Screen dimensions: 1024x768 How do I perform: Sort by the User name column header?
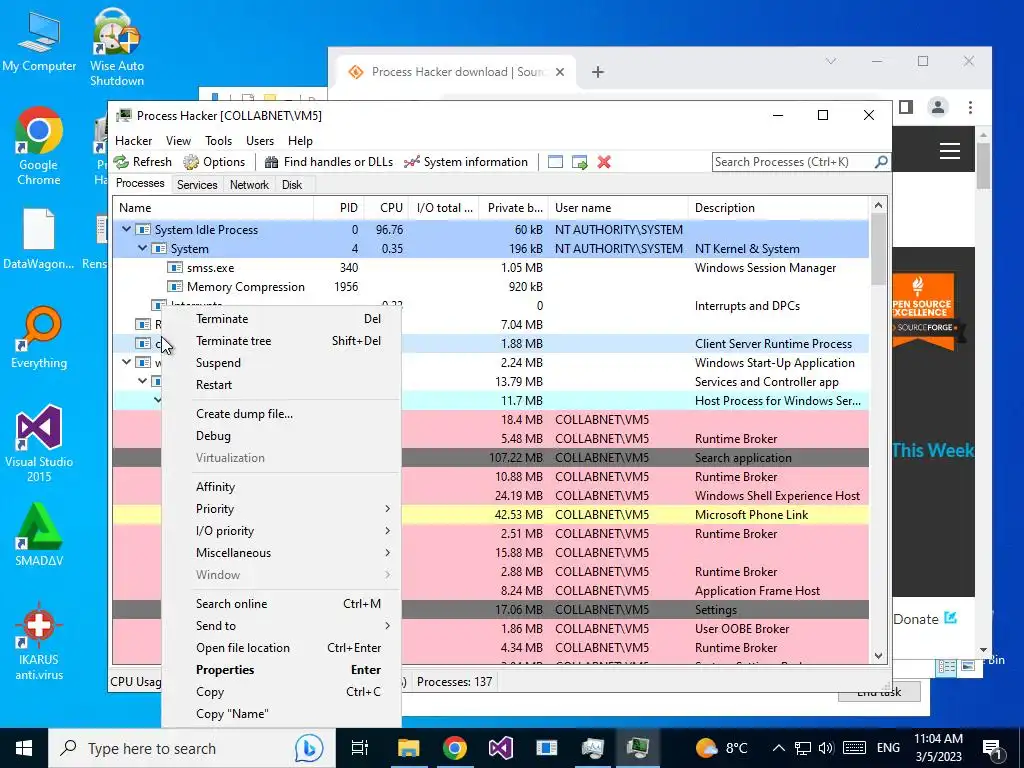[x=618, y=208]
